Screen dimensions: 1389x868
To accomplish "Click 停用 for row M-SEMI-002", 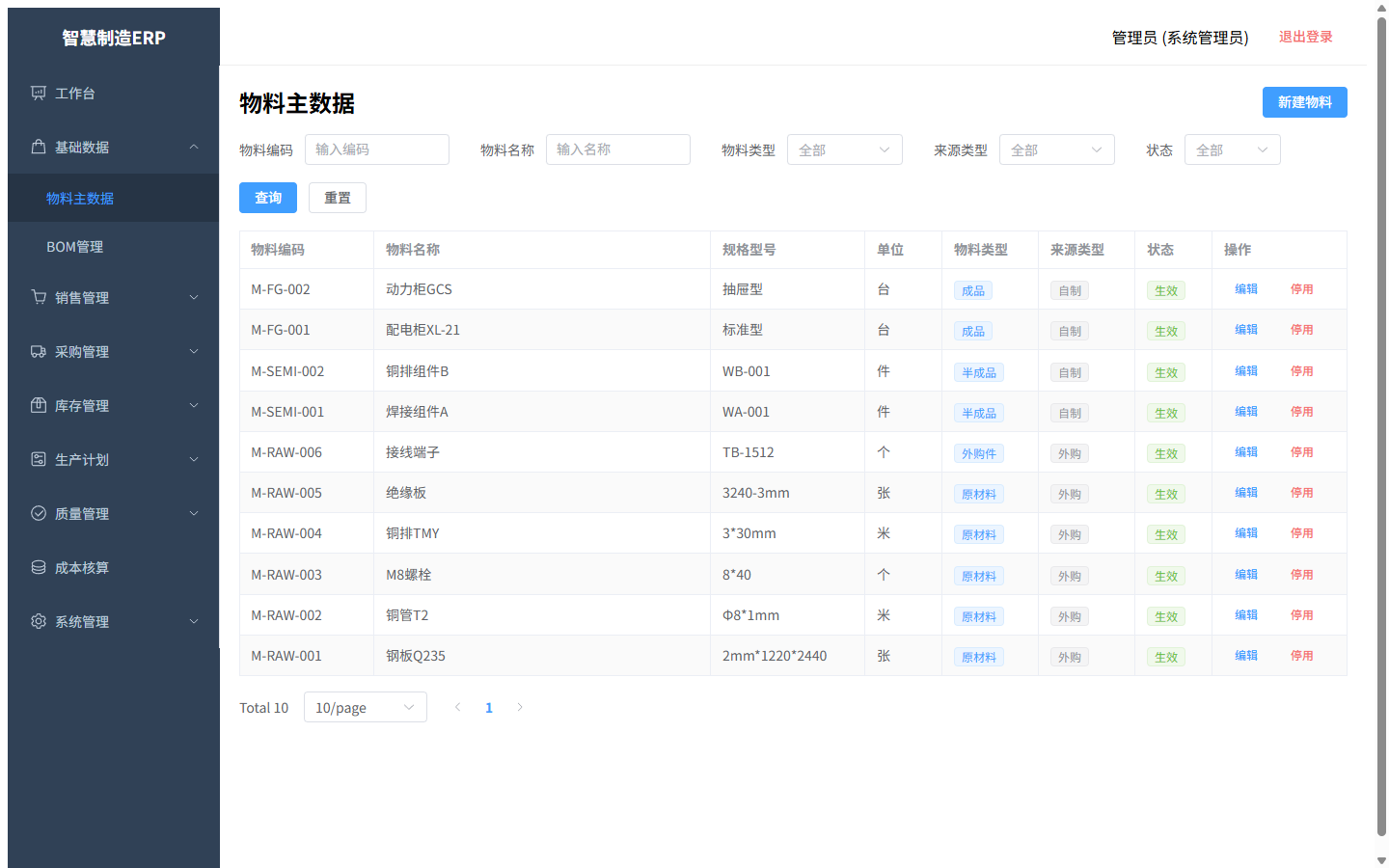I will [x=1302, y=371].
